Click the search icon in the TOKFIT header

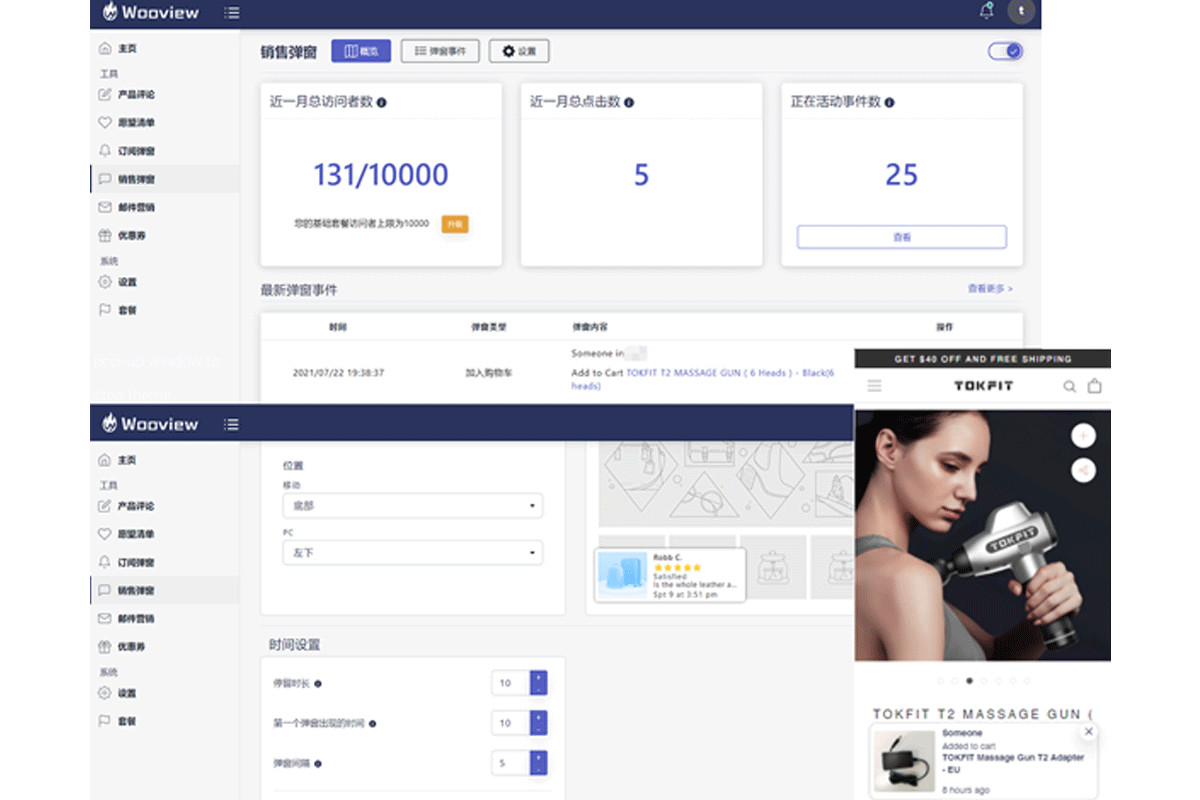pos(1069,386)
